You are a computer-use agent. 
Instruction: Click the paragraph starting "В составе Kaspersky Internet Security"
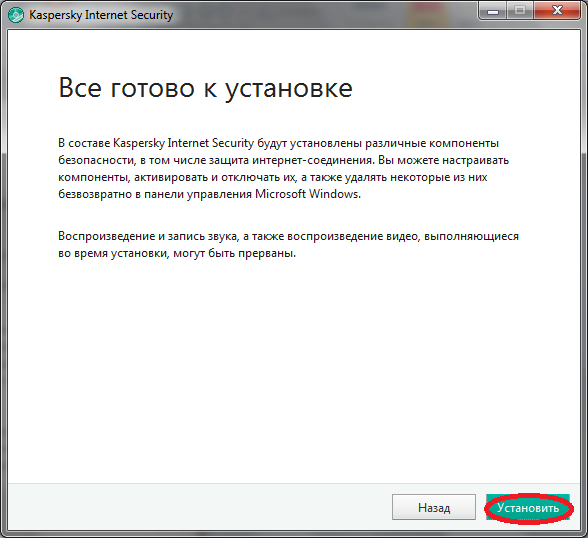point(284,168)
